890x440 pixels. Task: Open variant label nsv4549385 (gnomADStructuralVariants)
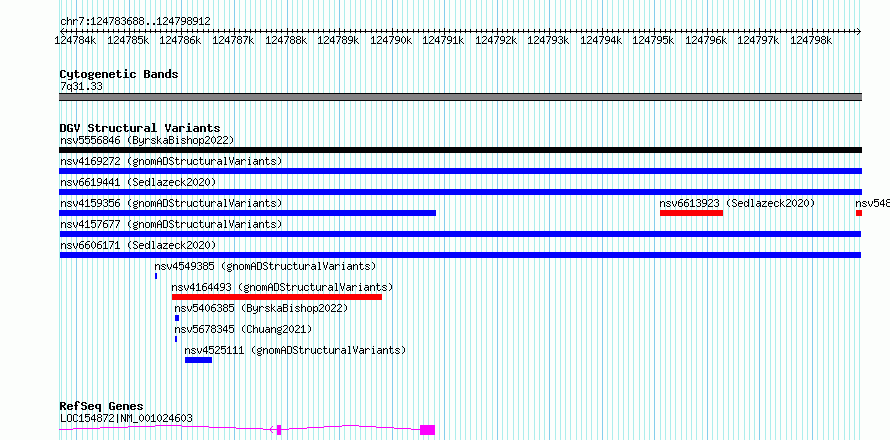(x=265, y=266)
